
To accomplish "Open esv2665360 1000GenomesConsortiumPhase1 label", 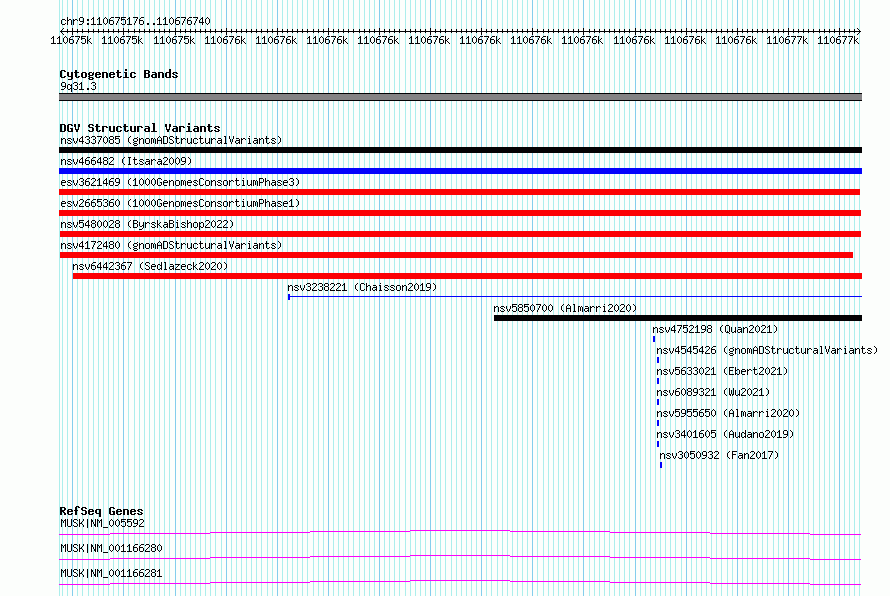I will [180, 203].
